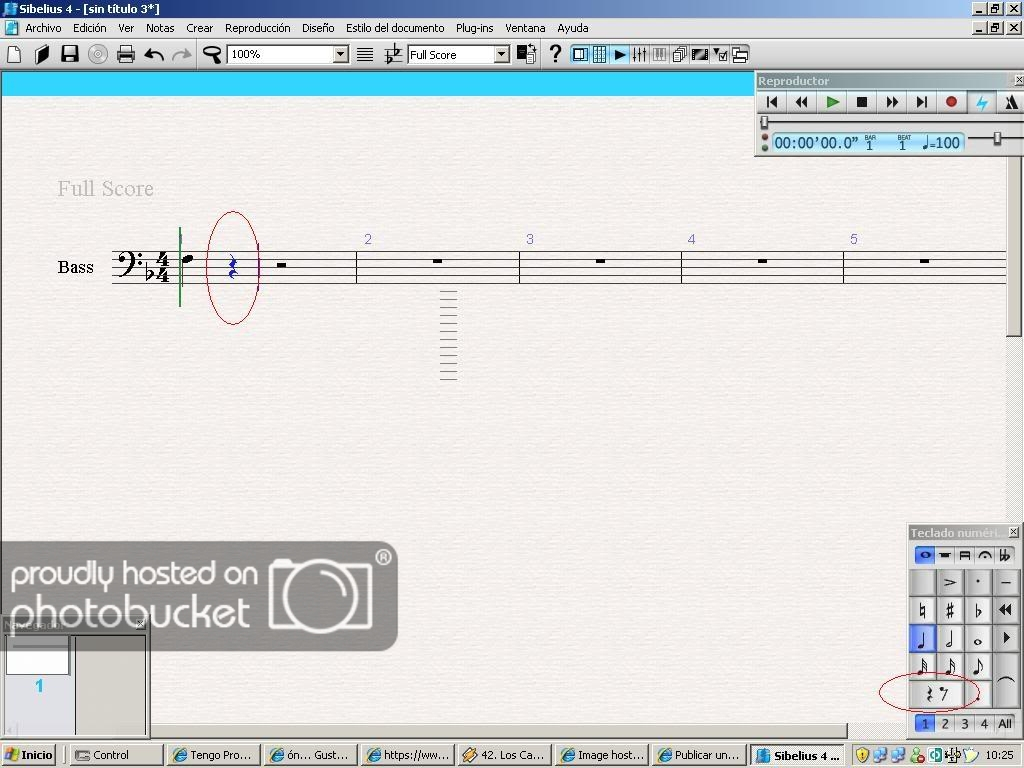Toggle the blue Live Playback lightning icon
The width and height of the screenshot is (1024, 768).
pos(982,102)
